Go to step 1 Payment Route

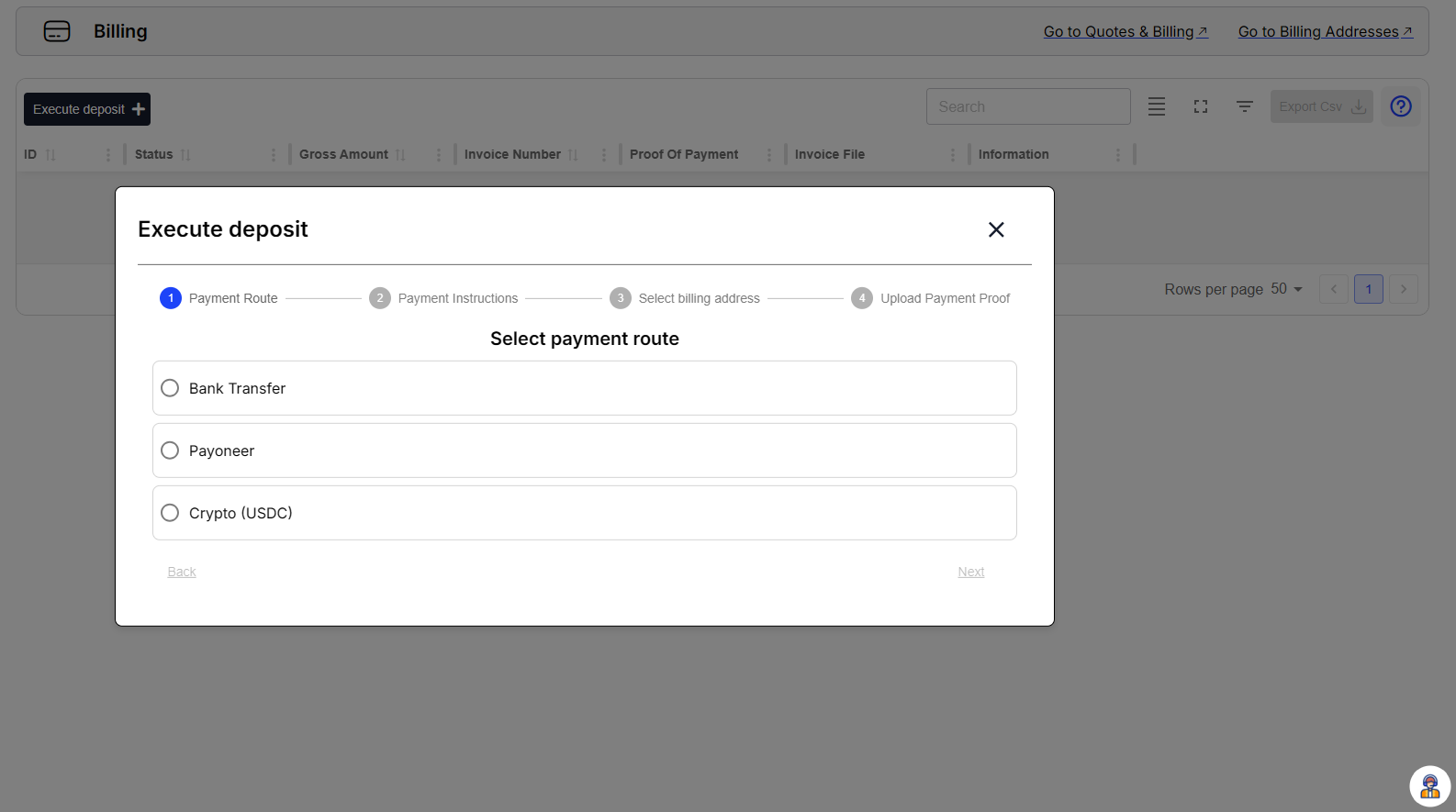click(x=218, y=298)
